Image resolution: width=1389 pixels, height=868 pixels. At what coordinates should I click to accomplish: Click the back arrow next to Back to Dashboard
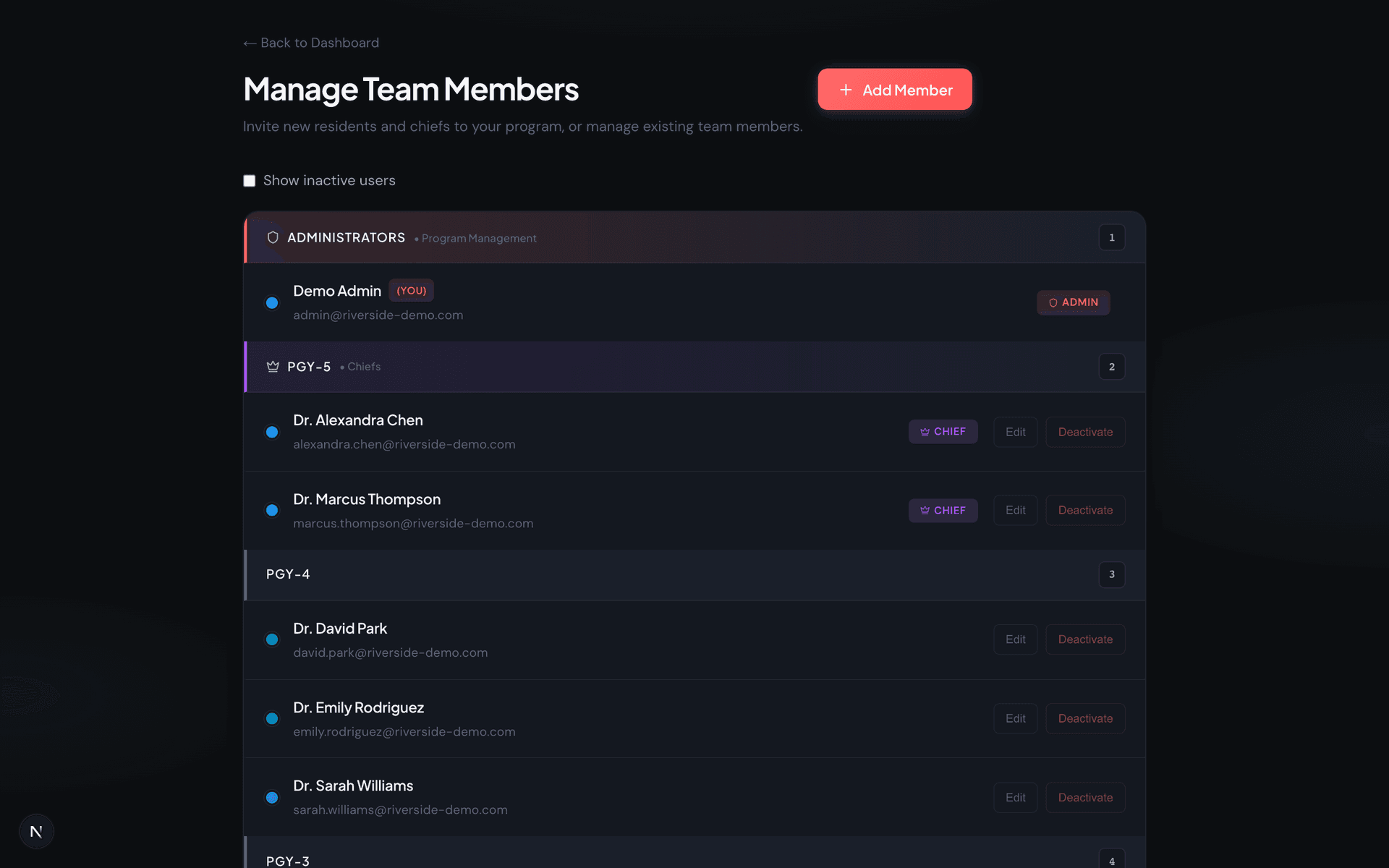(x=250, y=43)
